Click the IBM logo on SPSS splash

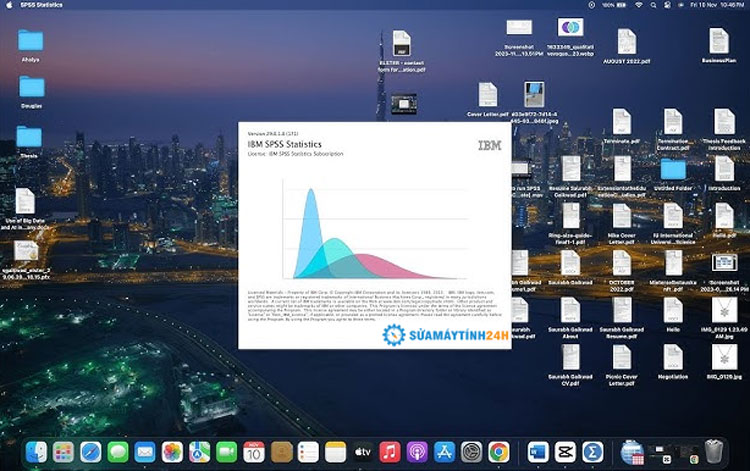click(490, 145)
